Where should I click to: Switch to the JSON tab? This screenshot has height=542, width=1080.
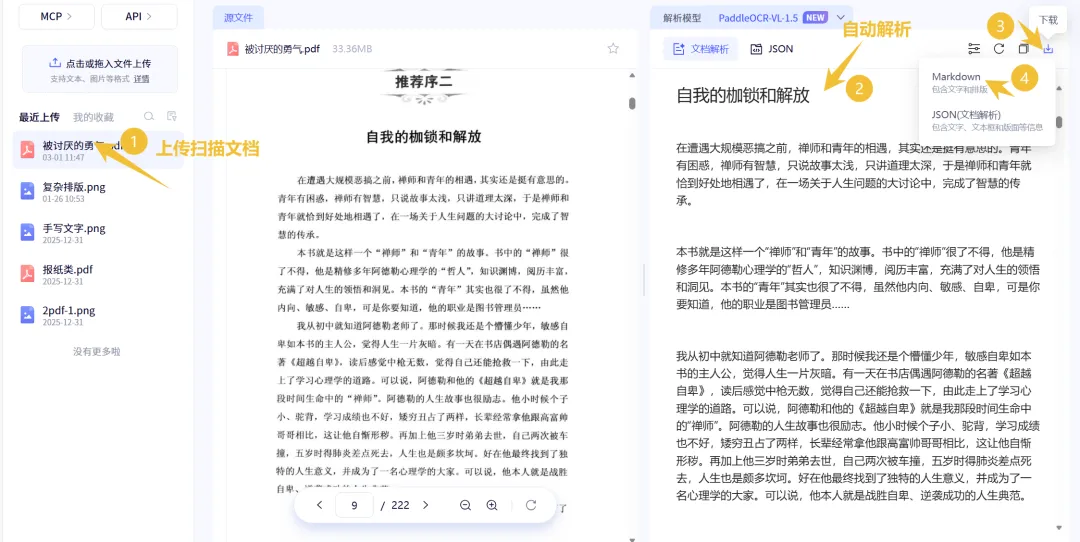[772, 49]
